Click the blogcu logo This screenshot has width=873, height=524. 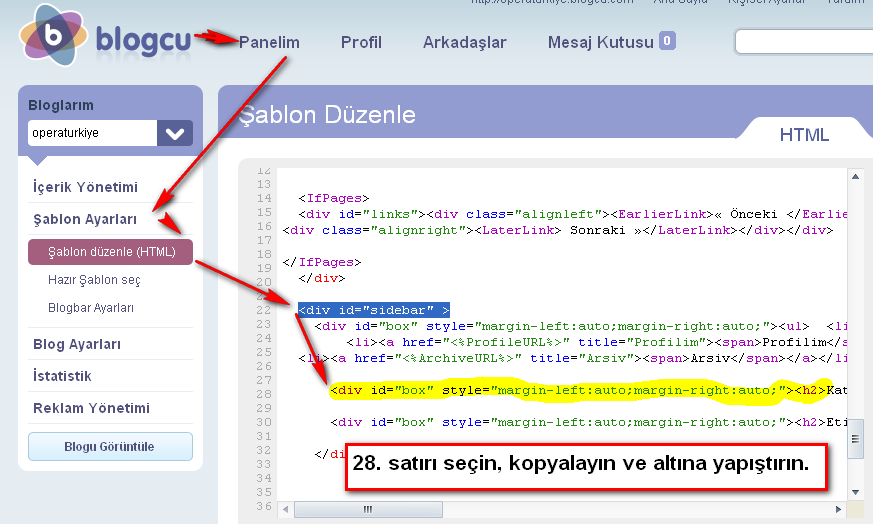(106, 36)
